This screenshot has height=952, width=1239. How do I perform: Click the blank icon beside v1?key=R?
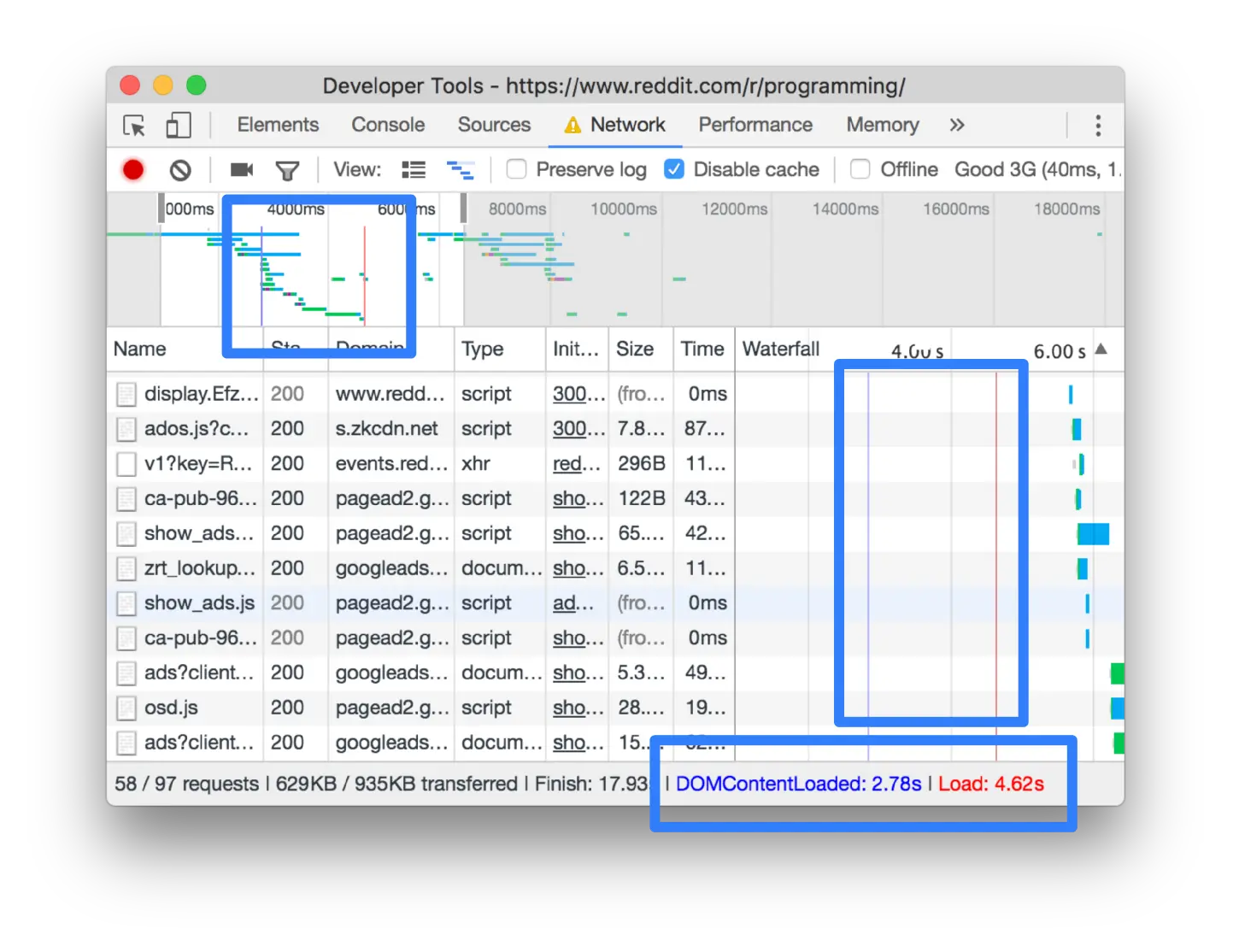click(126, 464)
